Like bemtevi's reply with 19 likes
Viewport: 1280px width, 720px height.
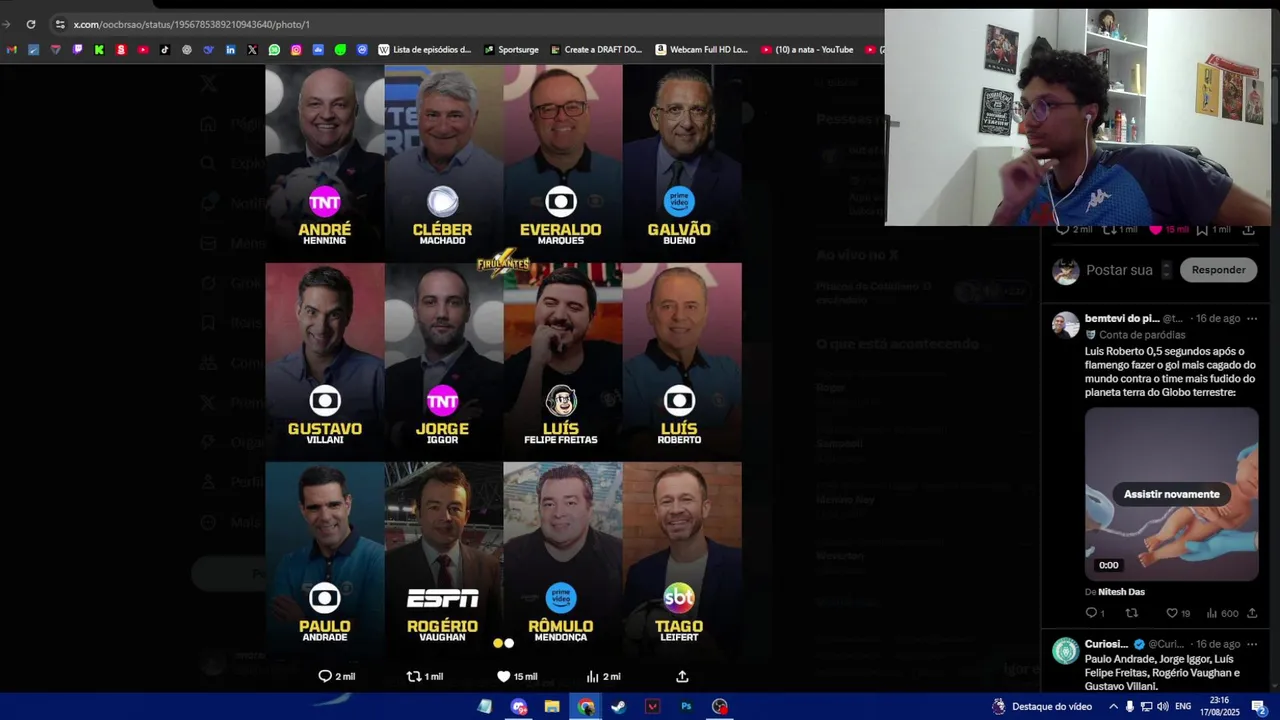[x=1178, y=613]
